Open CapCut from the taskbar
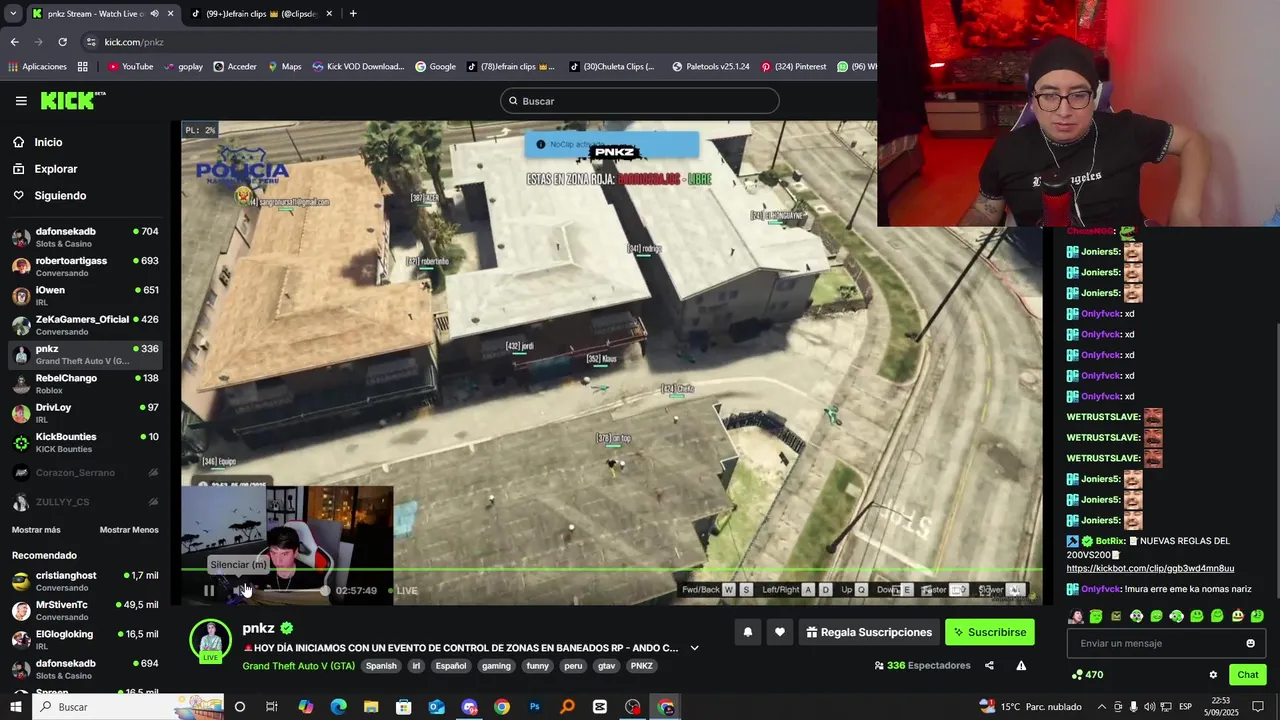Image resolution: width=1280 pixels, height=720 pixels. (600, 707)
